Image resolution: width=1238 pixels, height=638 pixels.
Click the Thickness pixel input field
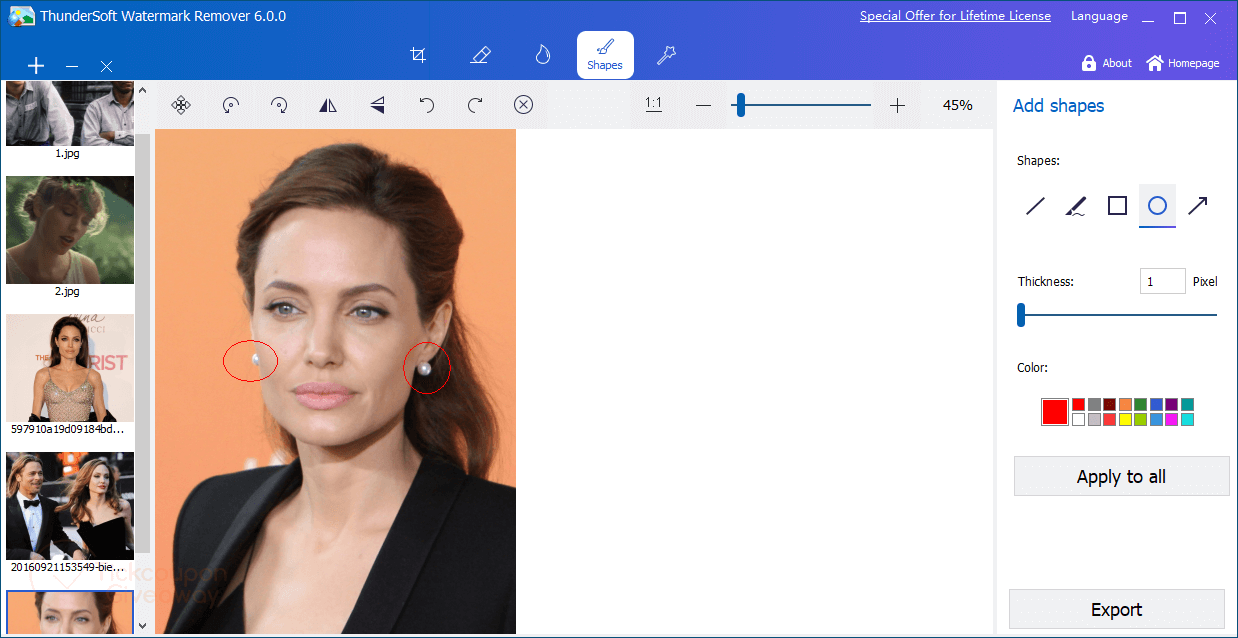click(x=1163, y=282)
